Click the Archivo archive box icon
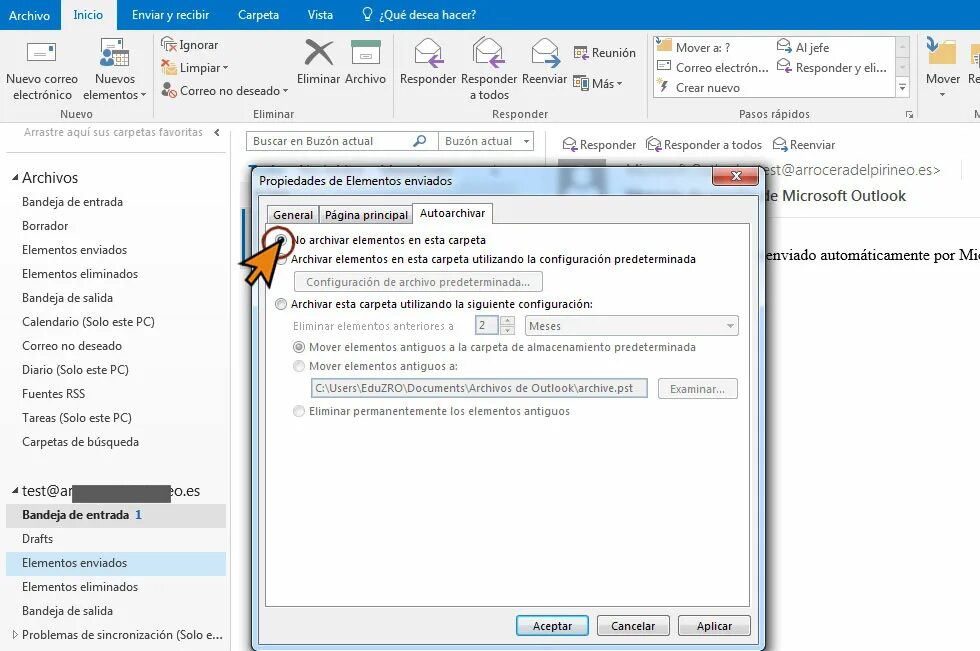 366,52
